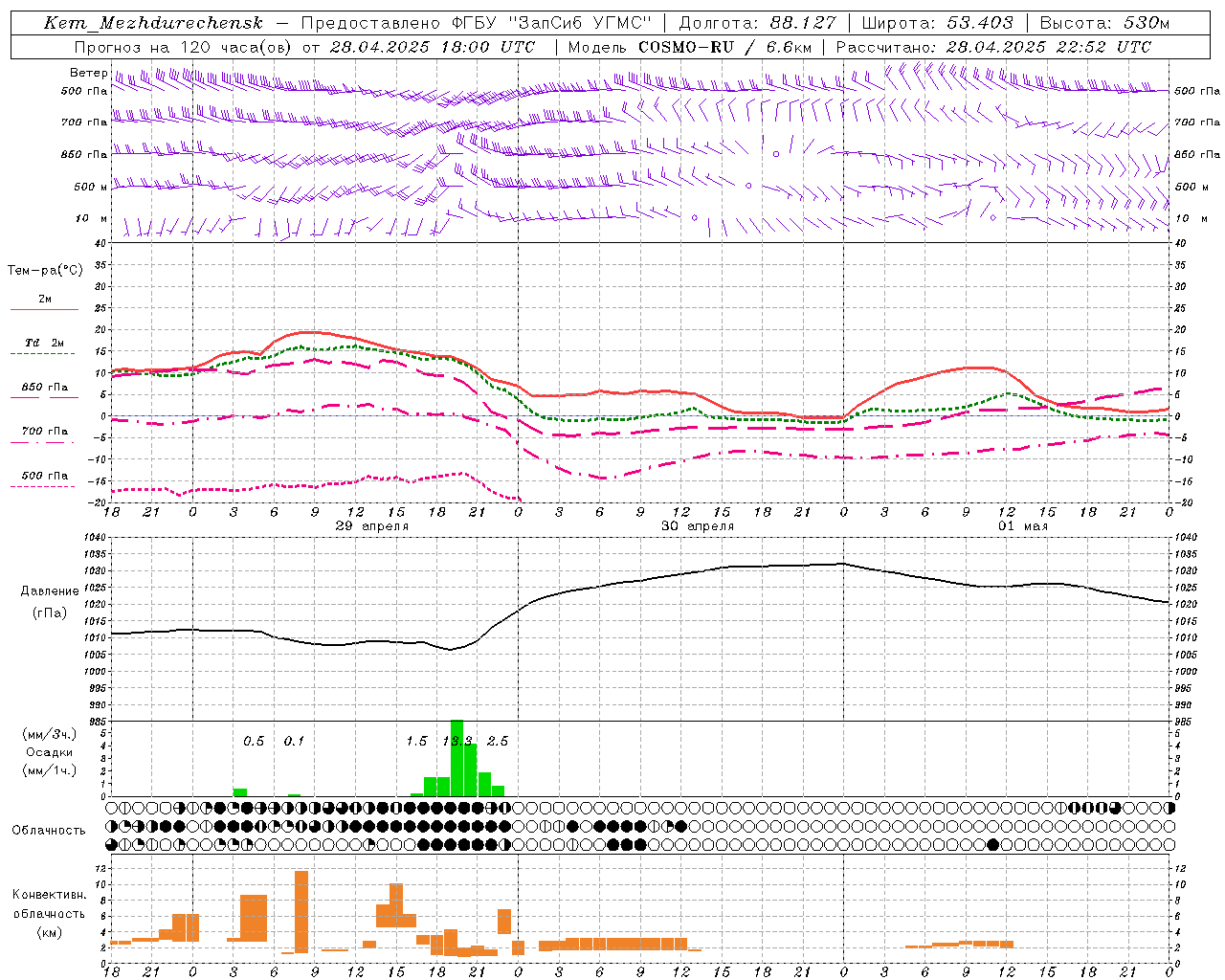Viewport: 1225px width, 980px height.
Task: Click the Kem_Mezhdurechensk station title
Action: click(x=152, y=23)
